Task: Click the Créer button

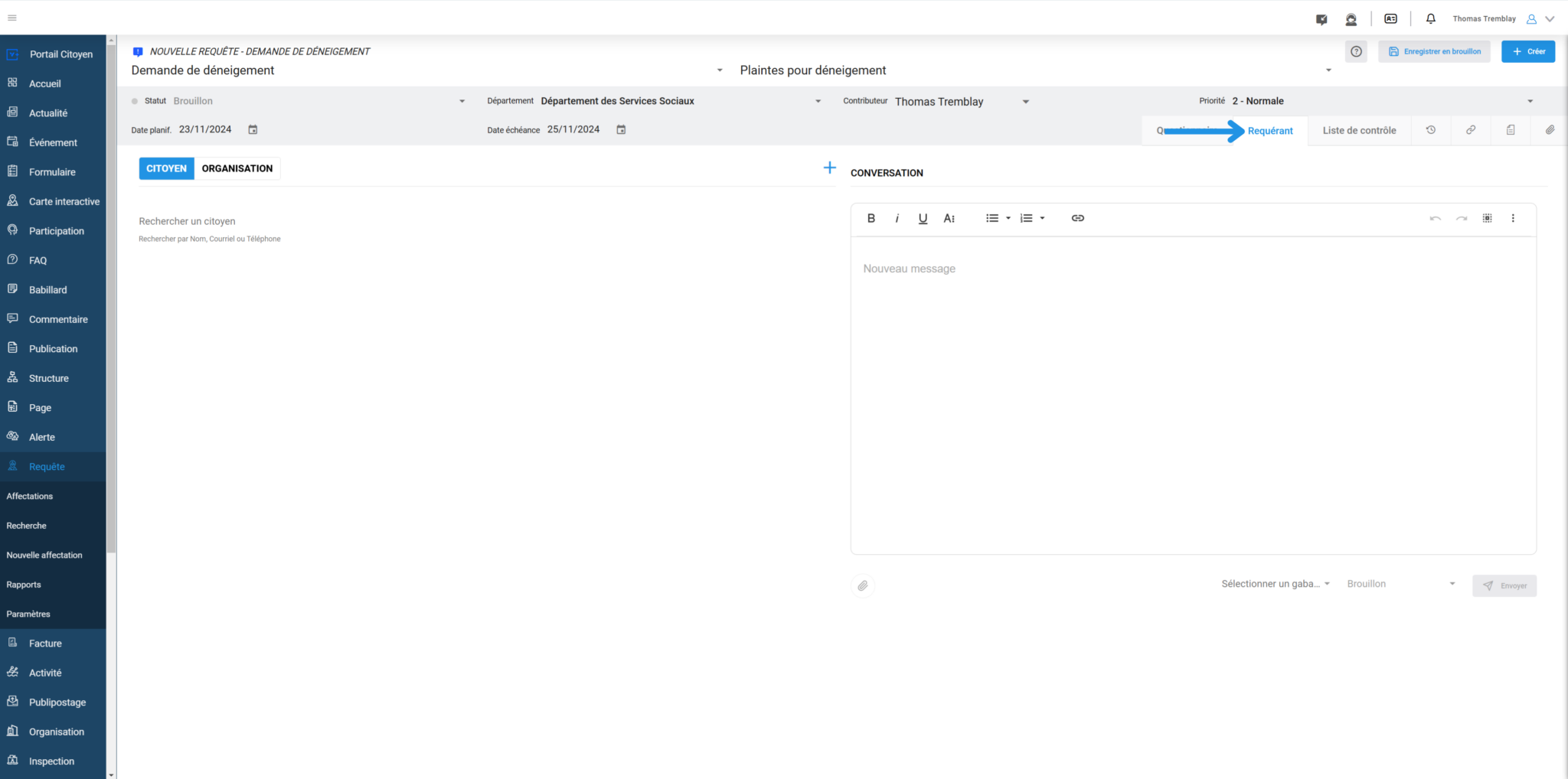Action: click(1527, 51)
